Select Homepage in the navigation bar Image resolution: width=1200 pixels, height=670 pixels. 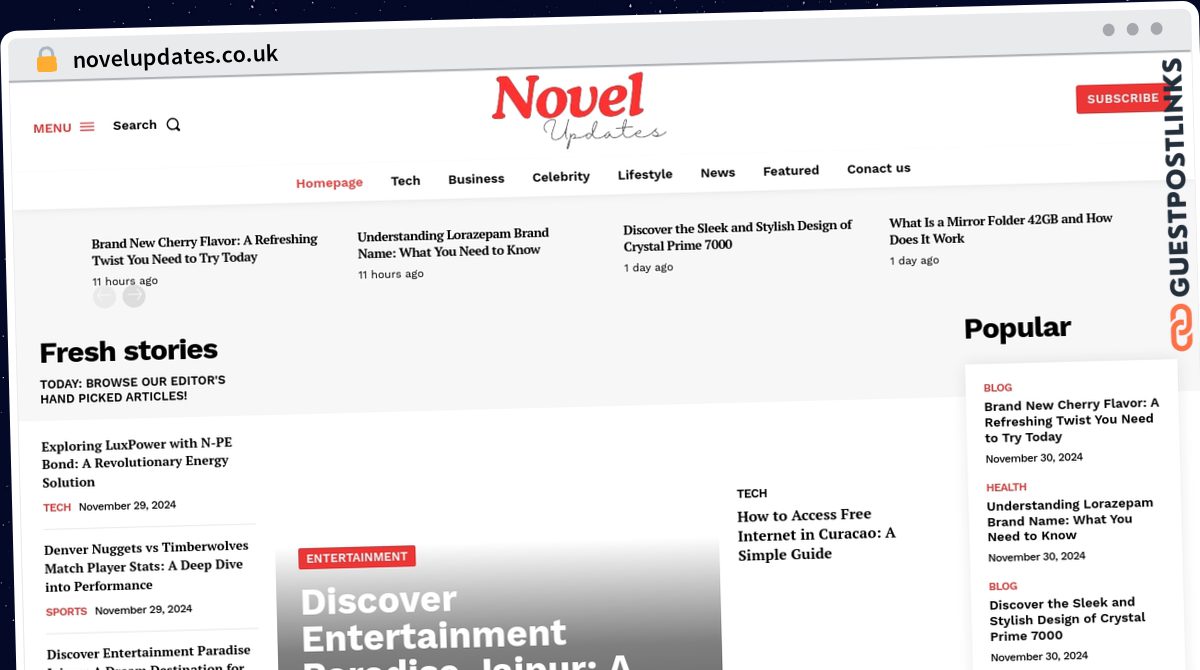click(x=329, y=183)
